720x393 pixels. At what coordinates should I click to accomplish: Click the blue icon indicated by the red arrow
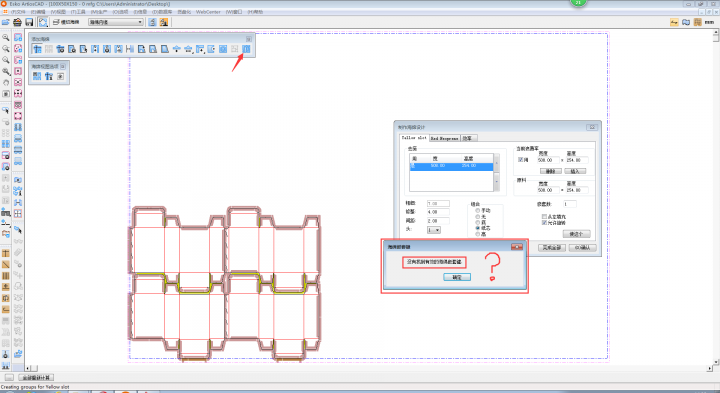pos(246,49)
